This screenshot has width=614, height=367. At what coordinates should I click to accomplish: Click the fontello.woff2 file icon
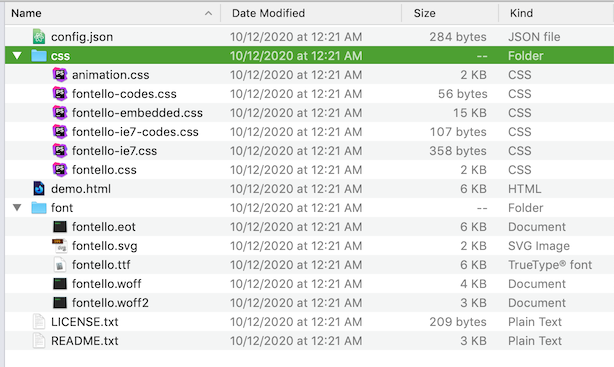[60, 302]
